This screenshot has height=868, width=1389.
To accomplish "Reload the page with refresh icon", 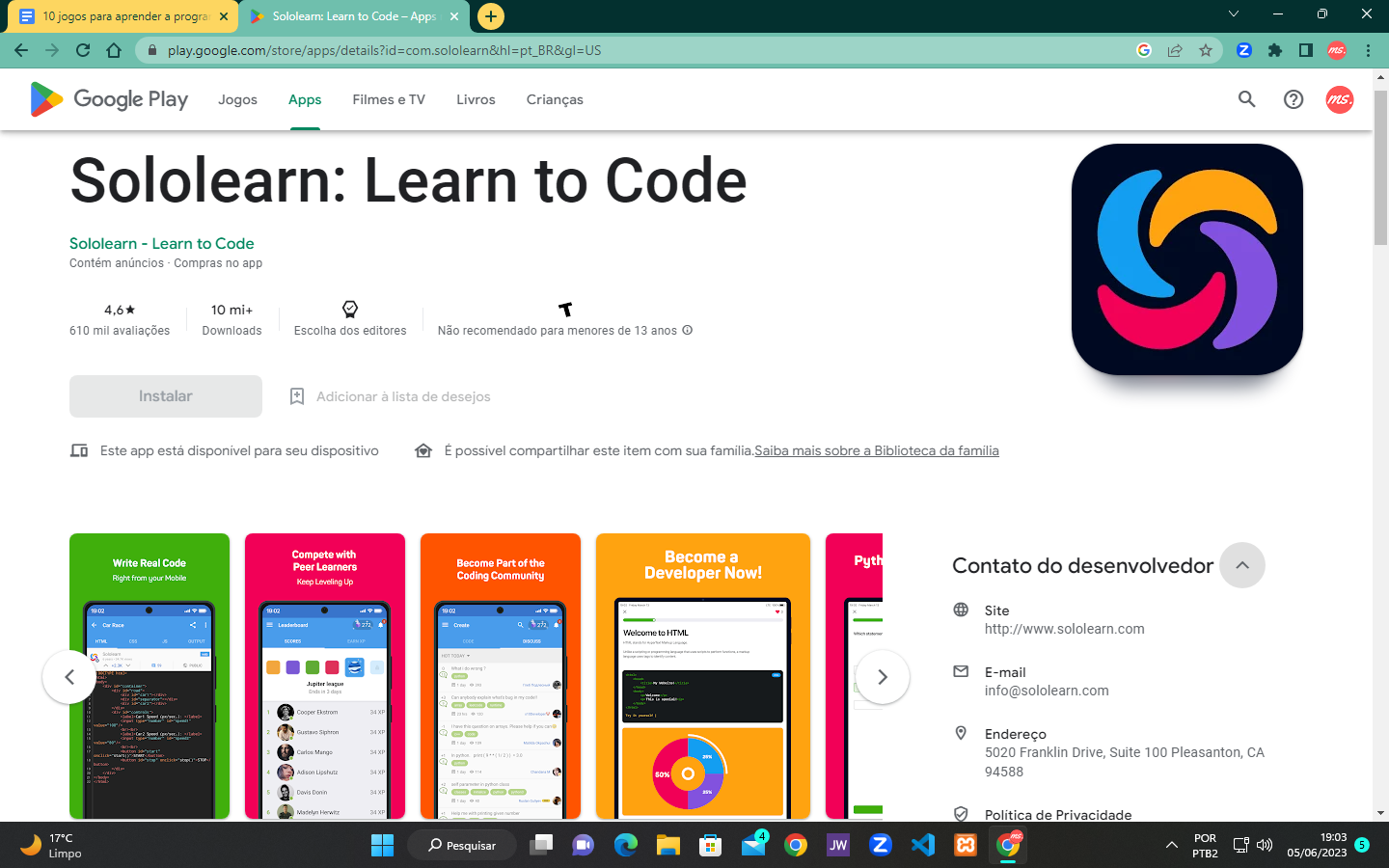I will click(83, 50).
